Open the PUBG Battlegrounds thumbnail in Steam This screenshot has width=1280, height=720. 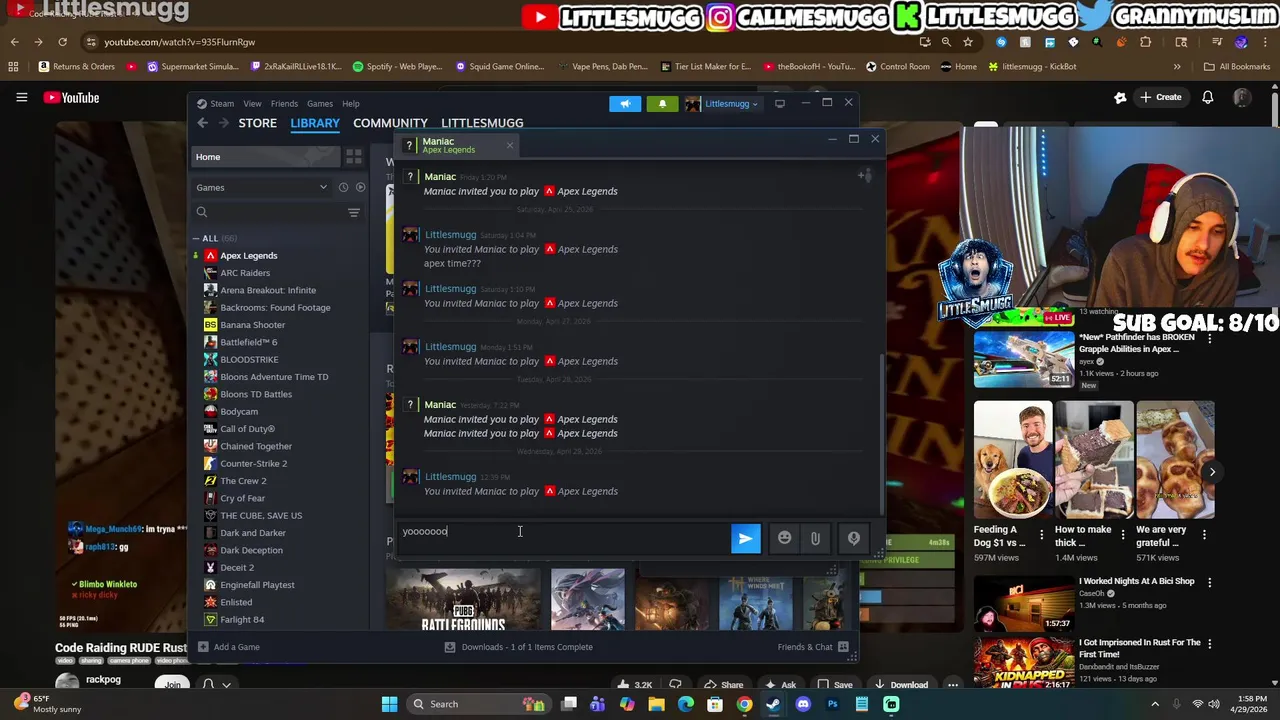pos(463,600)
